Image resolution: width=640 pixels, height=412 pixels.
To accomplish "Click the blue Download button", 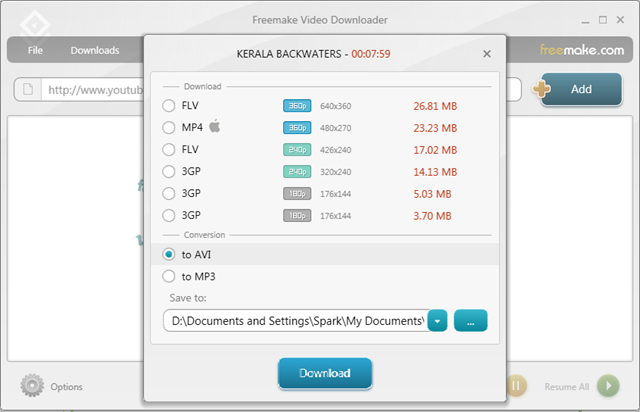I will 325,373.
